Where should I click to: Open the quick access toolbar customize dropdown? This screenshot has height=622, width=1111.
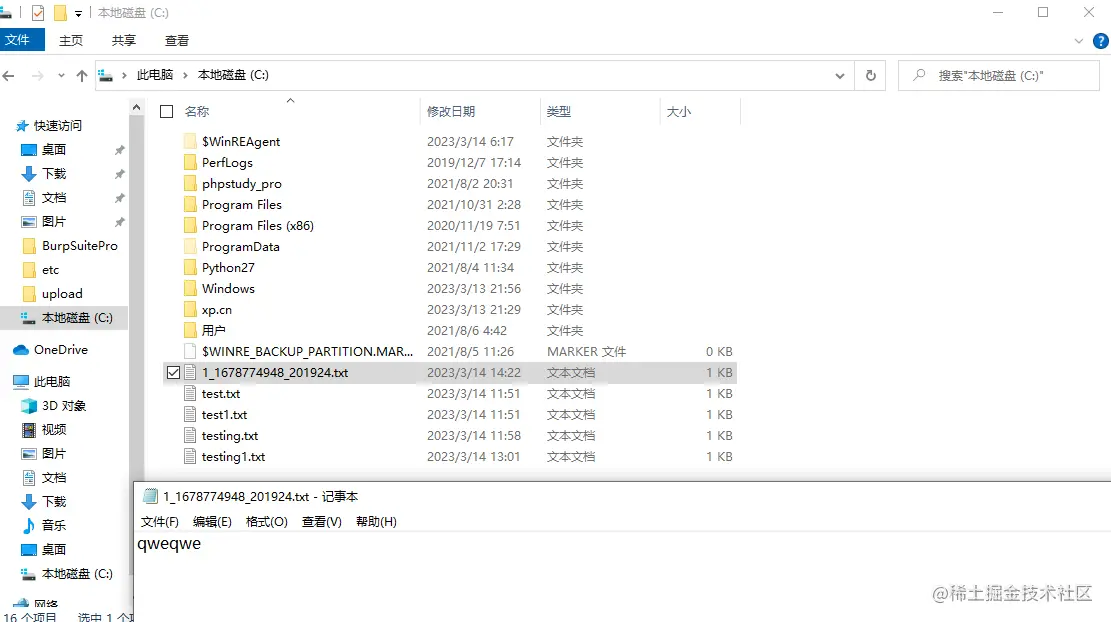(x=78, y=13)
